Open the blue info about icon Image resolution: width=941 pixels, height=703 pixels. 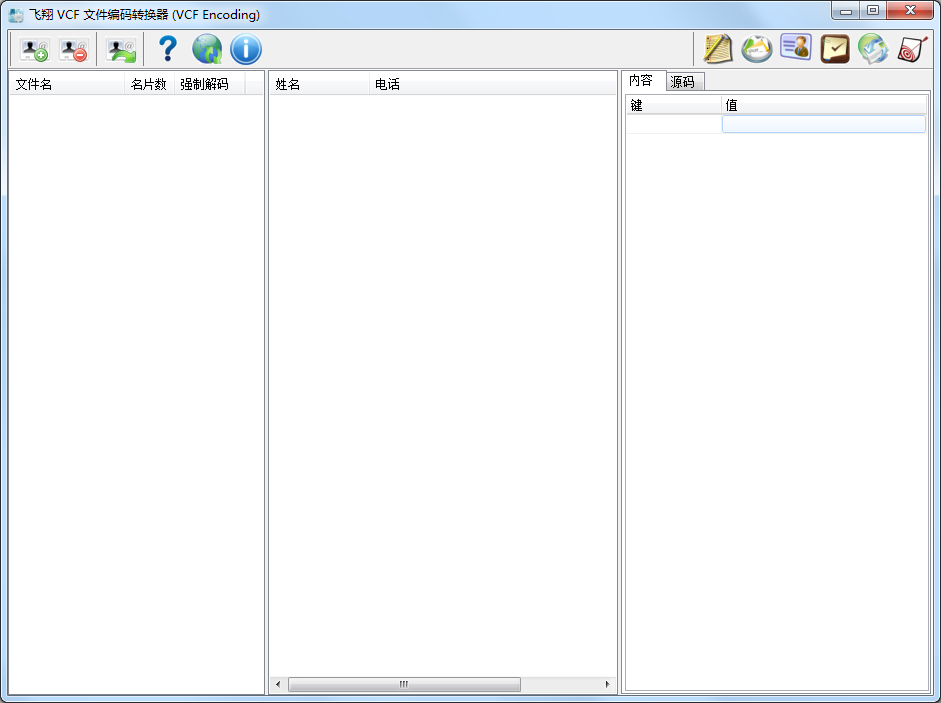[245, 48]
